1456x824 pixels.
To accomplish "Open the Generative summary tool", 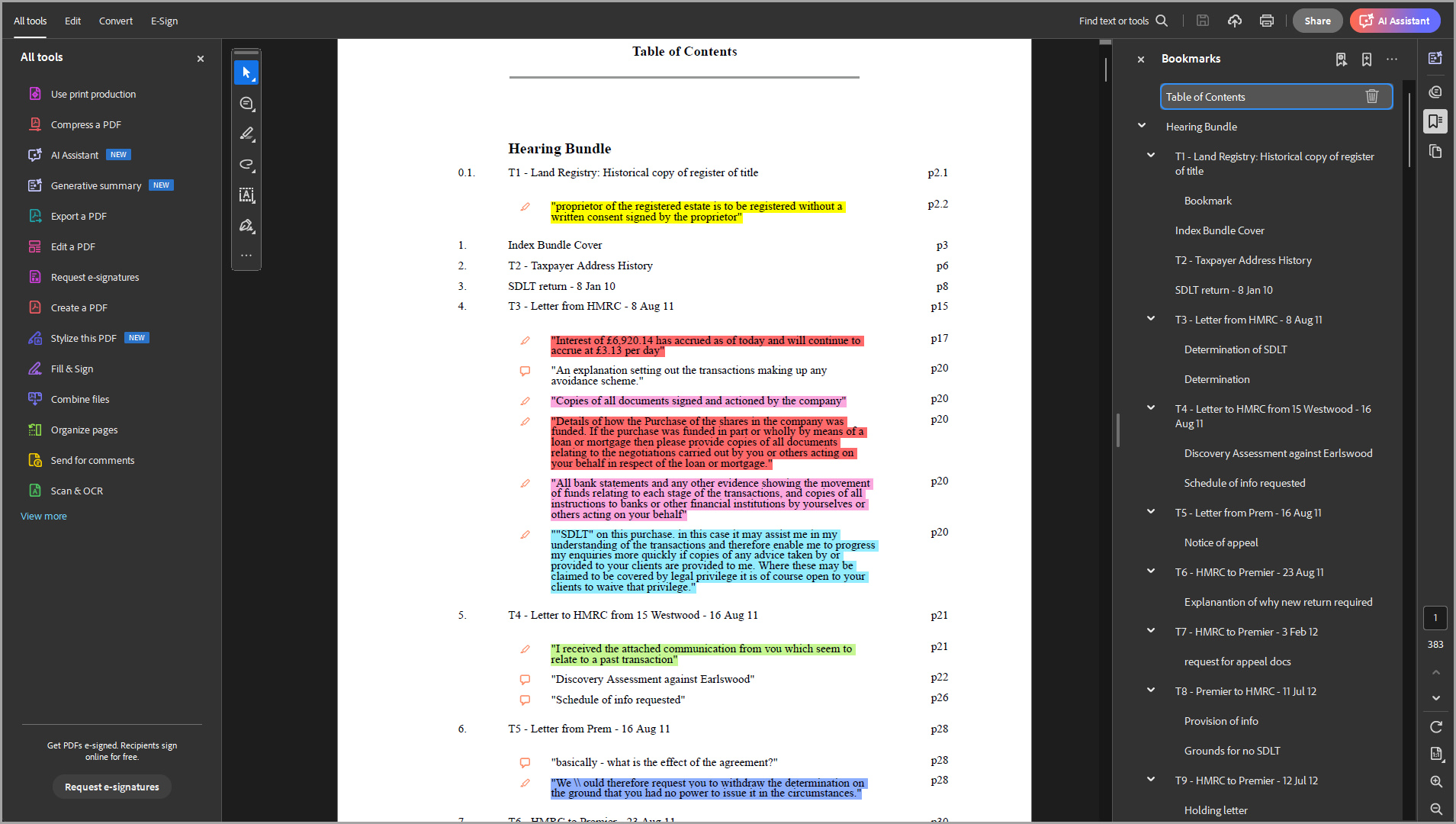I will pos(96,185).
